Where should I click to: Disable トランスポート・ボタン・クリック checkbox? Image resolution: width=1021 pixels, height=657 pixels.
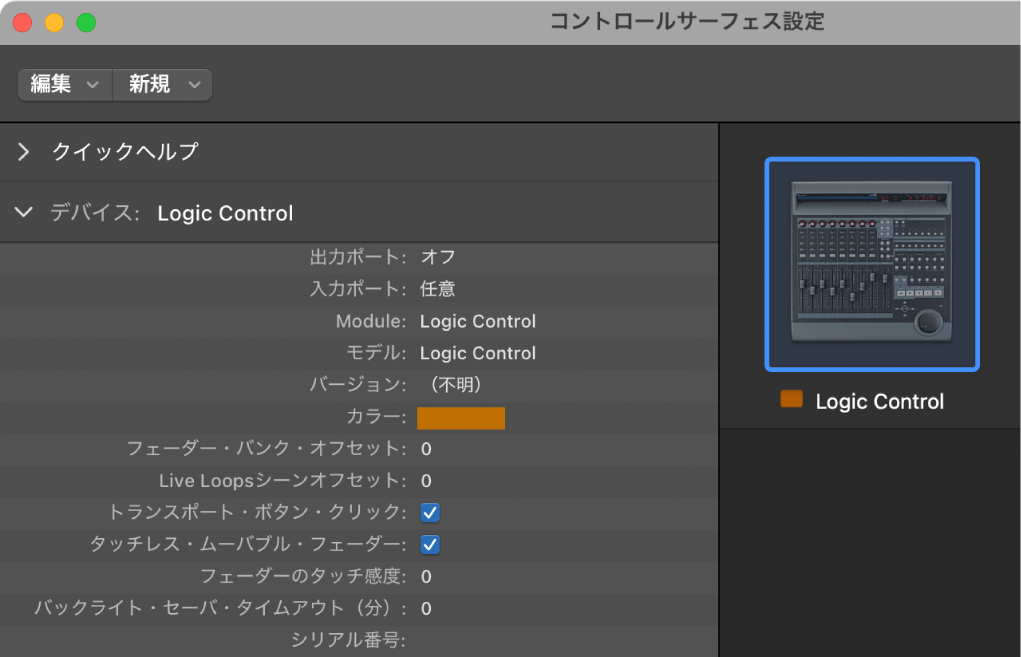pos(430,513)
